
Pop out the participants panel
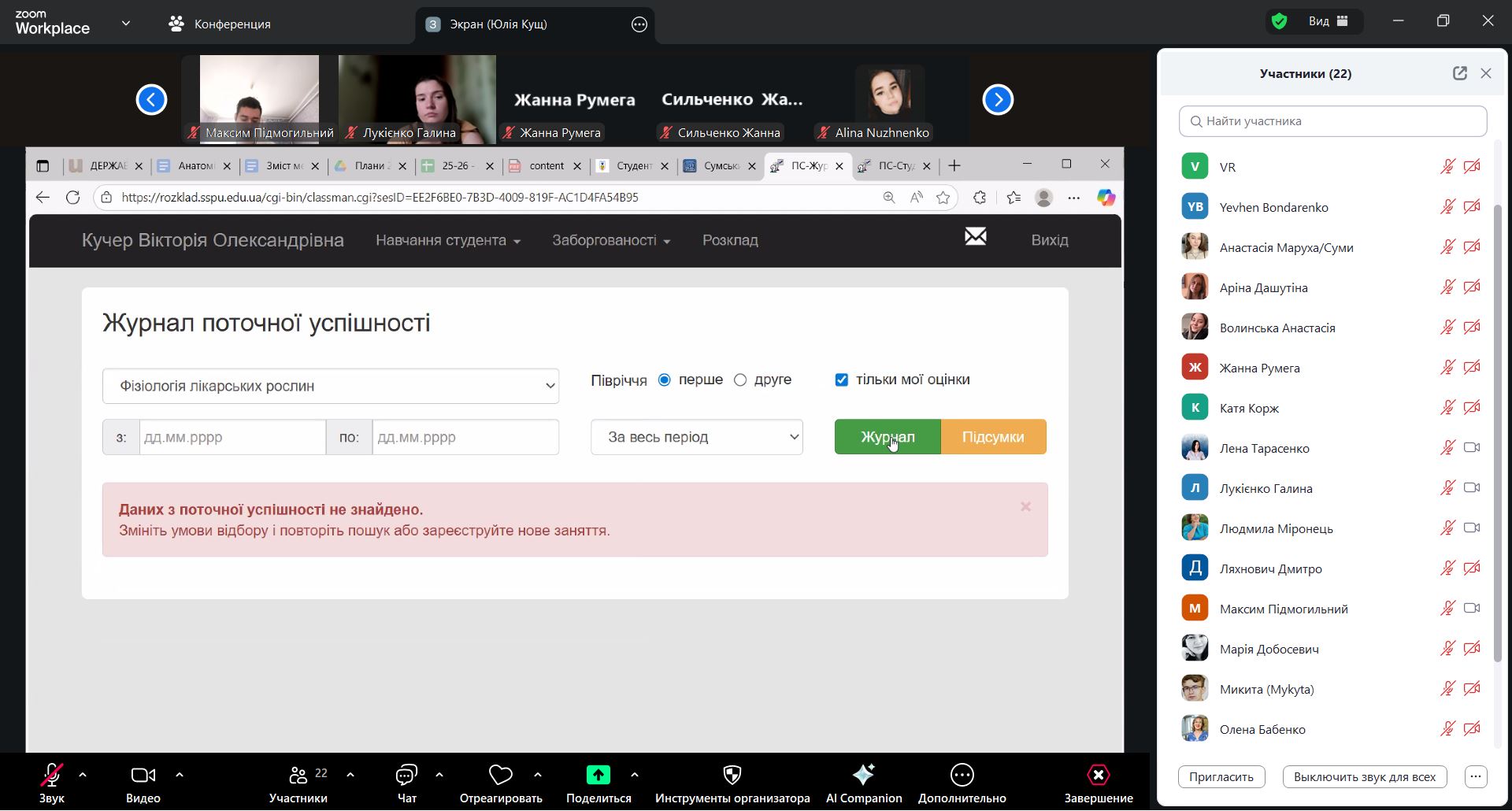pos(1459,73)
